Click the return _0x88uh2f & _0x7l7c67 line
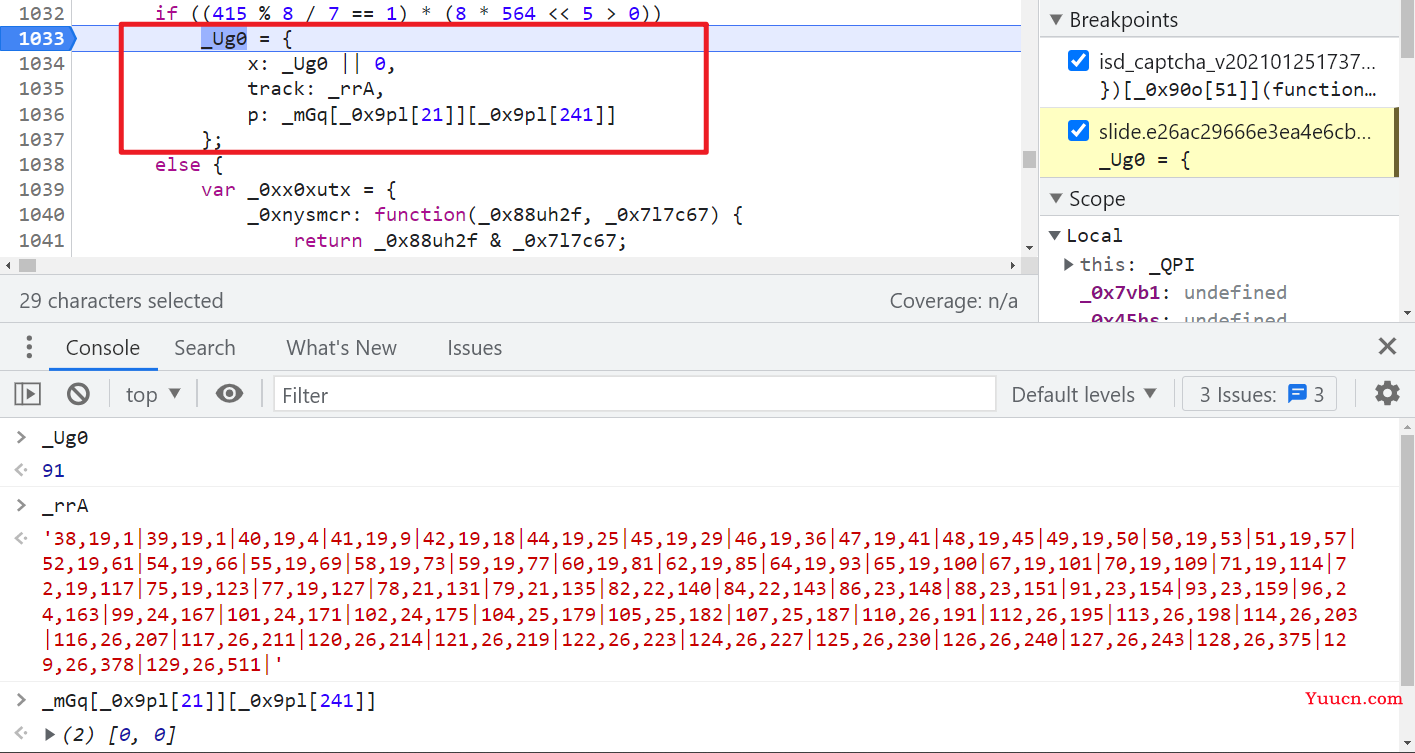The height and width of the screenshot is (753, 1415). (x=460, y=240)
